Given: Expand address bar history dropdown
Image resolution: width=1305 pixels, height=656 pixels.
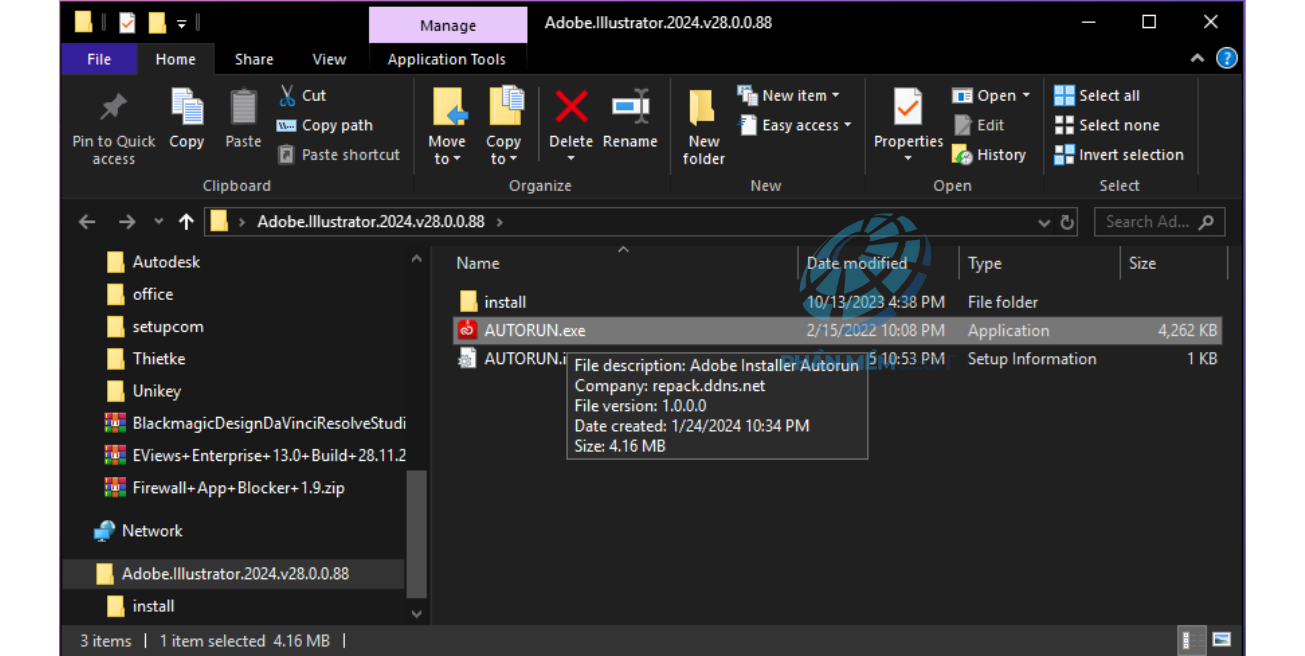Looking at the screenshot, I should [1044, 222].
